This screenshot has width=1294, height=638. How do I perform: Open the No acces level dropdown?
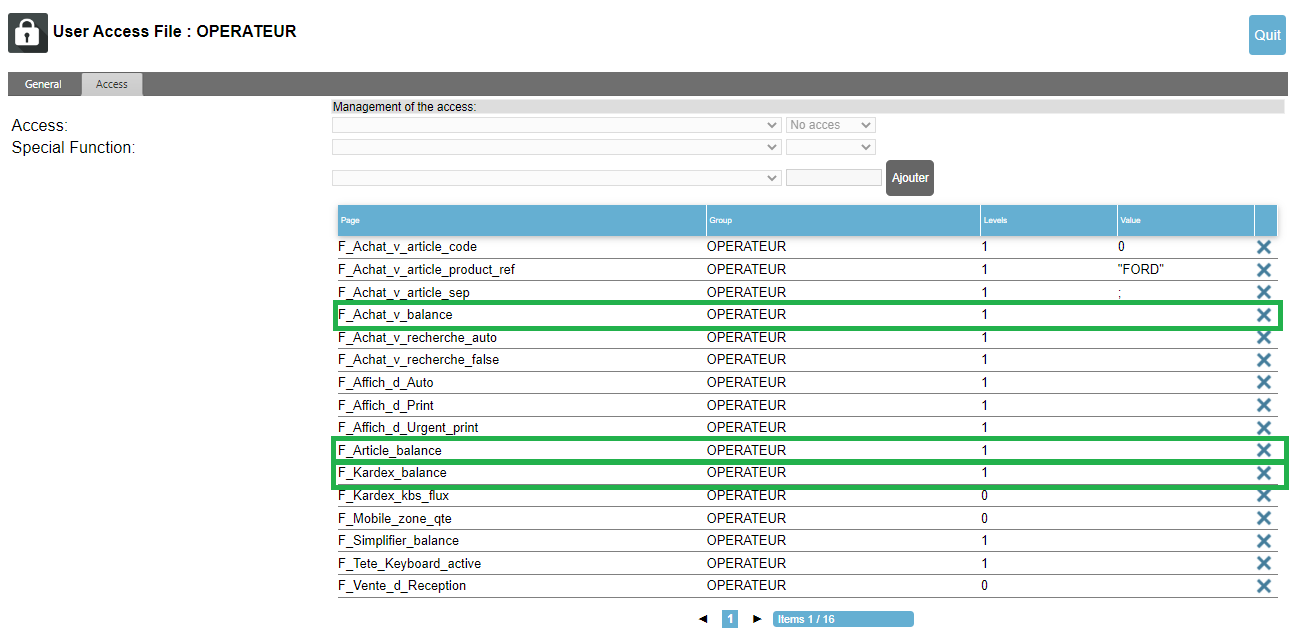(830, 125)
